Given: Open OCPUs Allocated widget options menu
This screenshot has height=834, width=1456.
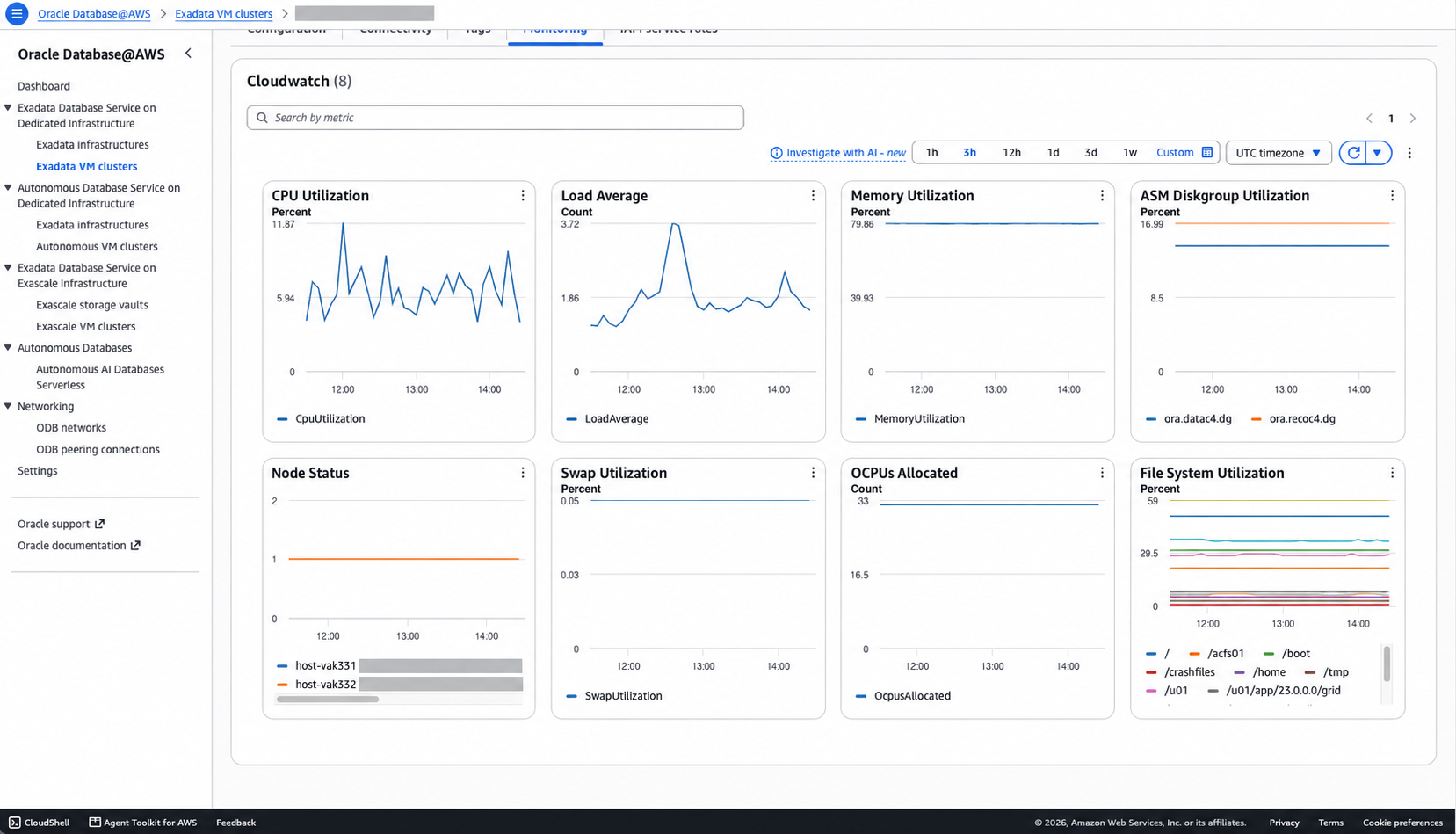Looking at the screenshot, I should 1102,473.
